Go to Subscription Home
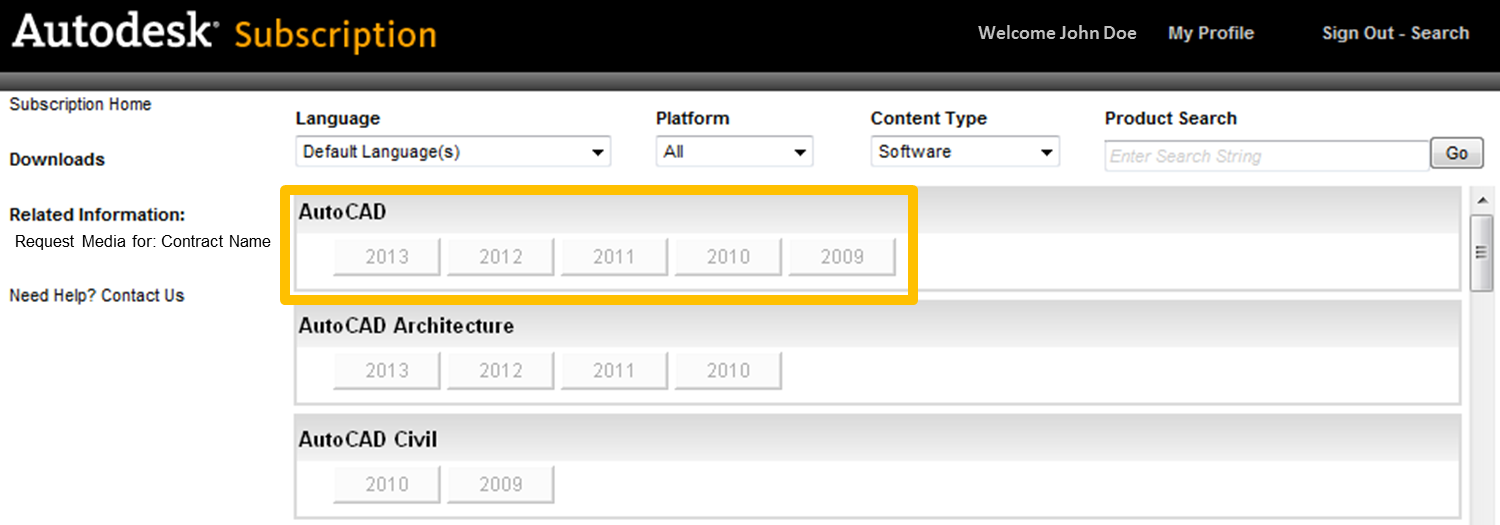Viewport: 1500px width, 525px height. tap(80, 104)
